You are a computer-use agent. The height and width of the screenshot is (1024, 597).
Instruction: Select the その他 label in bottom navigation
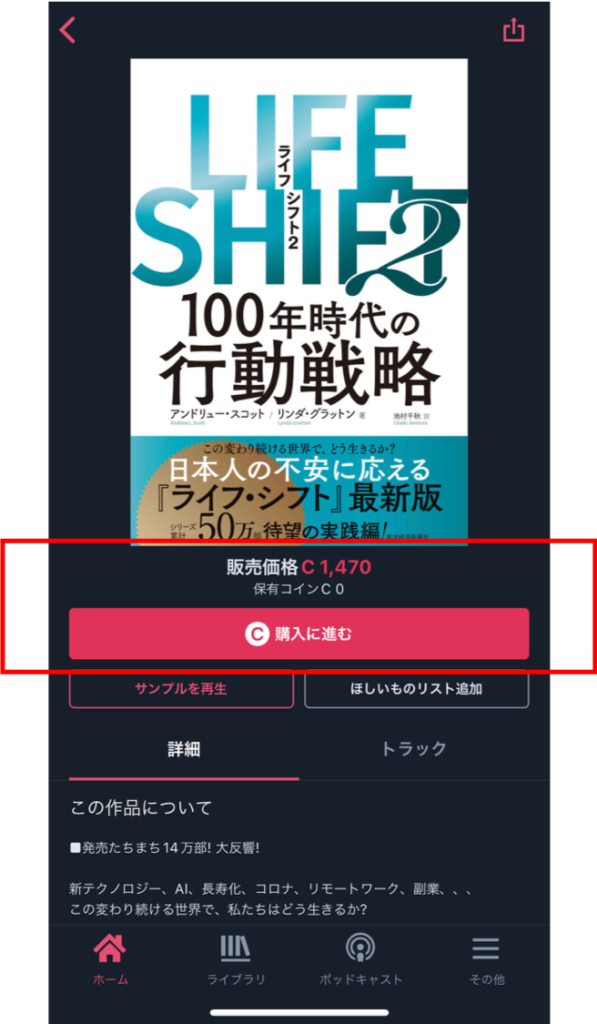coord(487,980)
